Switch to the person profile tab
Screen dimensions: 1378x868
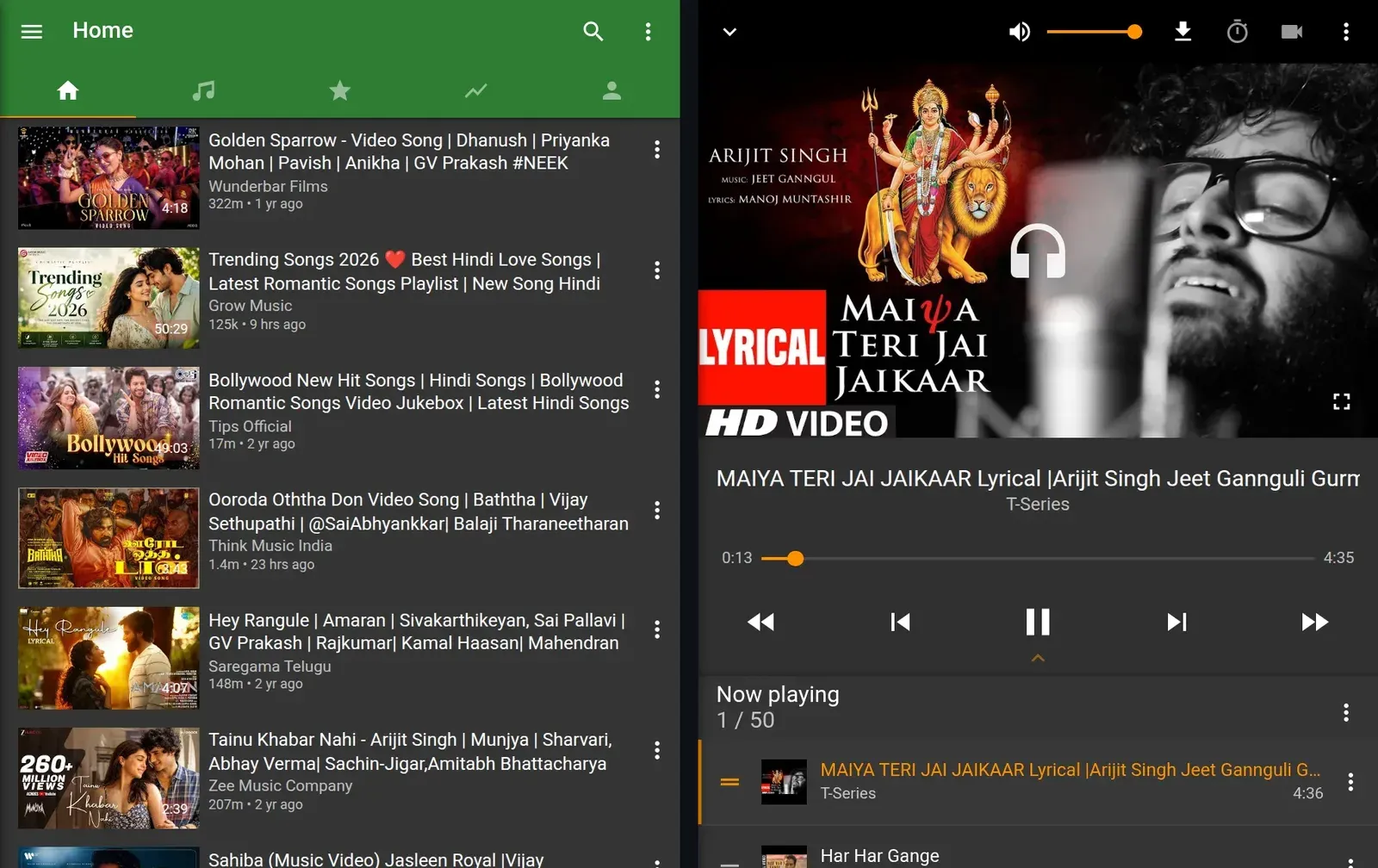click(611, 90)
